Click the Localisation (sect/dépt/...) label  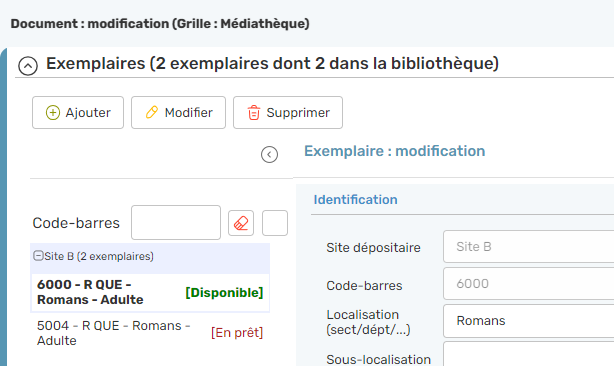tap(368, 322)
